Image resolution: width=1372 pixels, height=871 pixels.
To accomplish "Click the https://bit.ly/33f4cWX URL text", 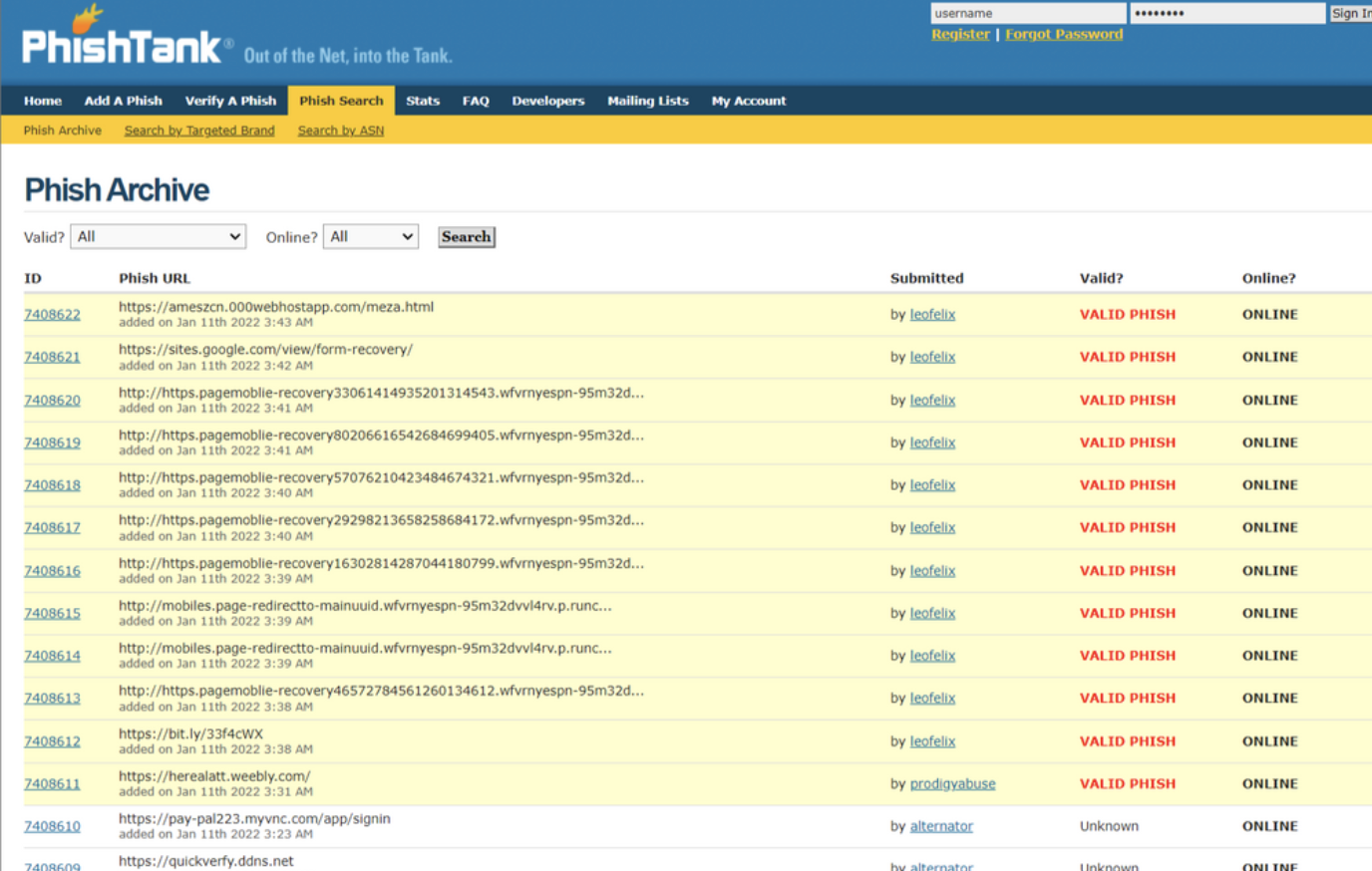I will pos(190,733).
